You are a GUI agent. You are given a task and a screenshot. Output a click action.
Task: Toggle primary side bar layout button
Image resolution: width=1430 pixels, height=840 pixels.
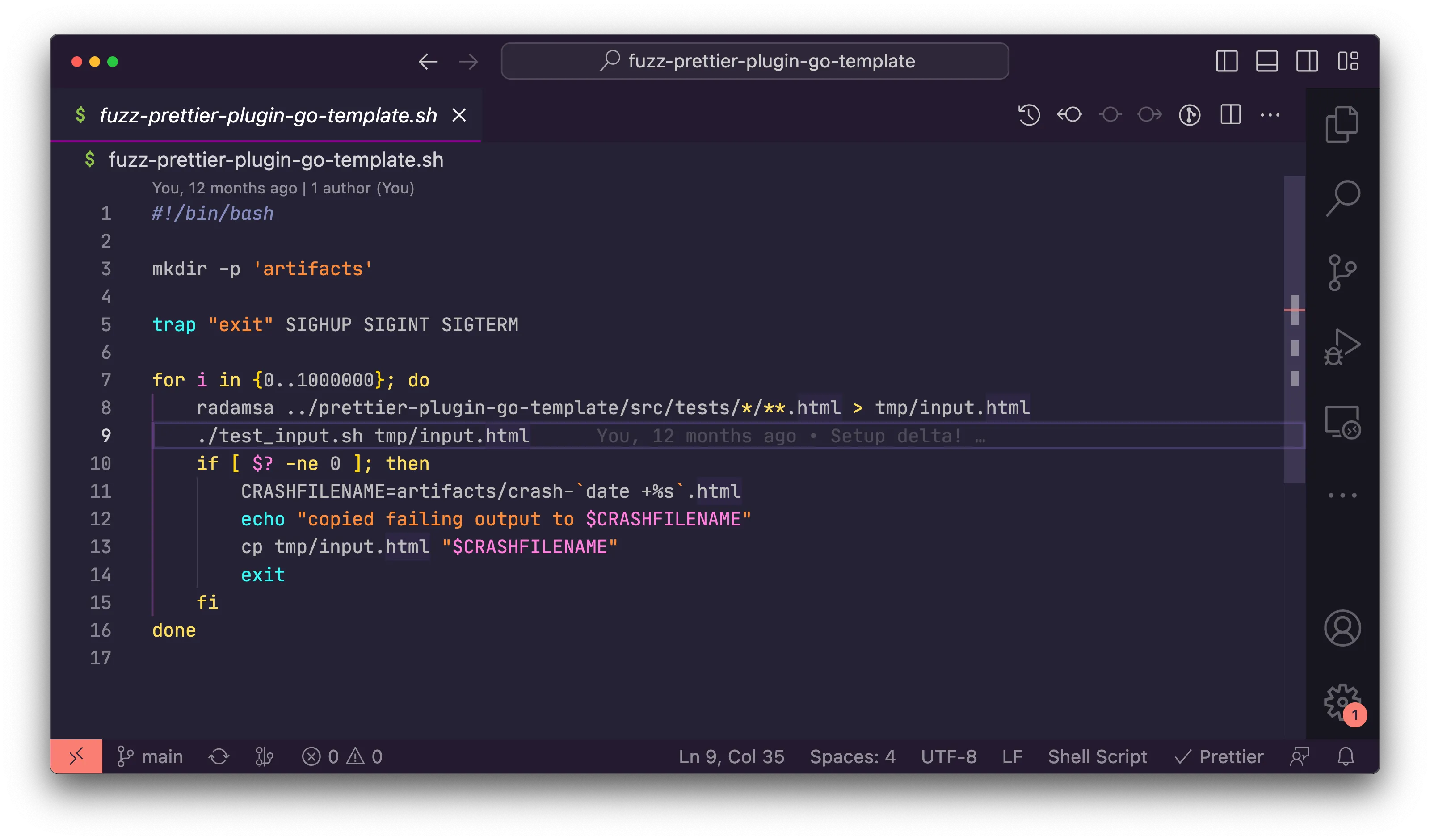click(x=1226, y=61)
